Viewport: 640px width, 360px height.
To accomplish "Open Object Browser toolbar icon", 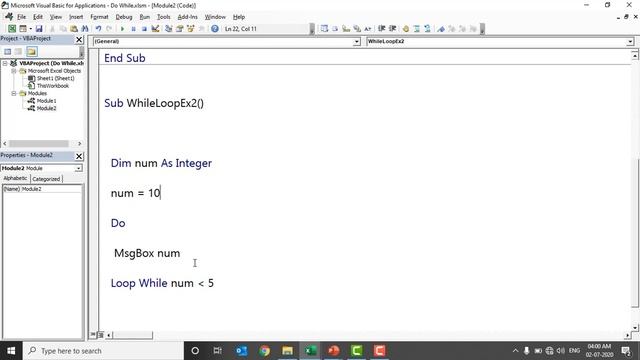I will 190,29.
